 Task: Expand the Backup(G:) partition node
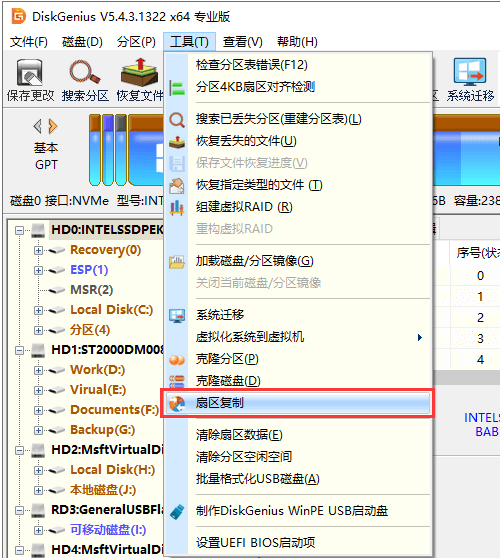point(38,430)
